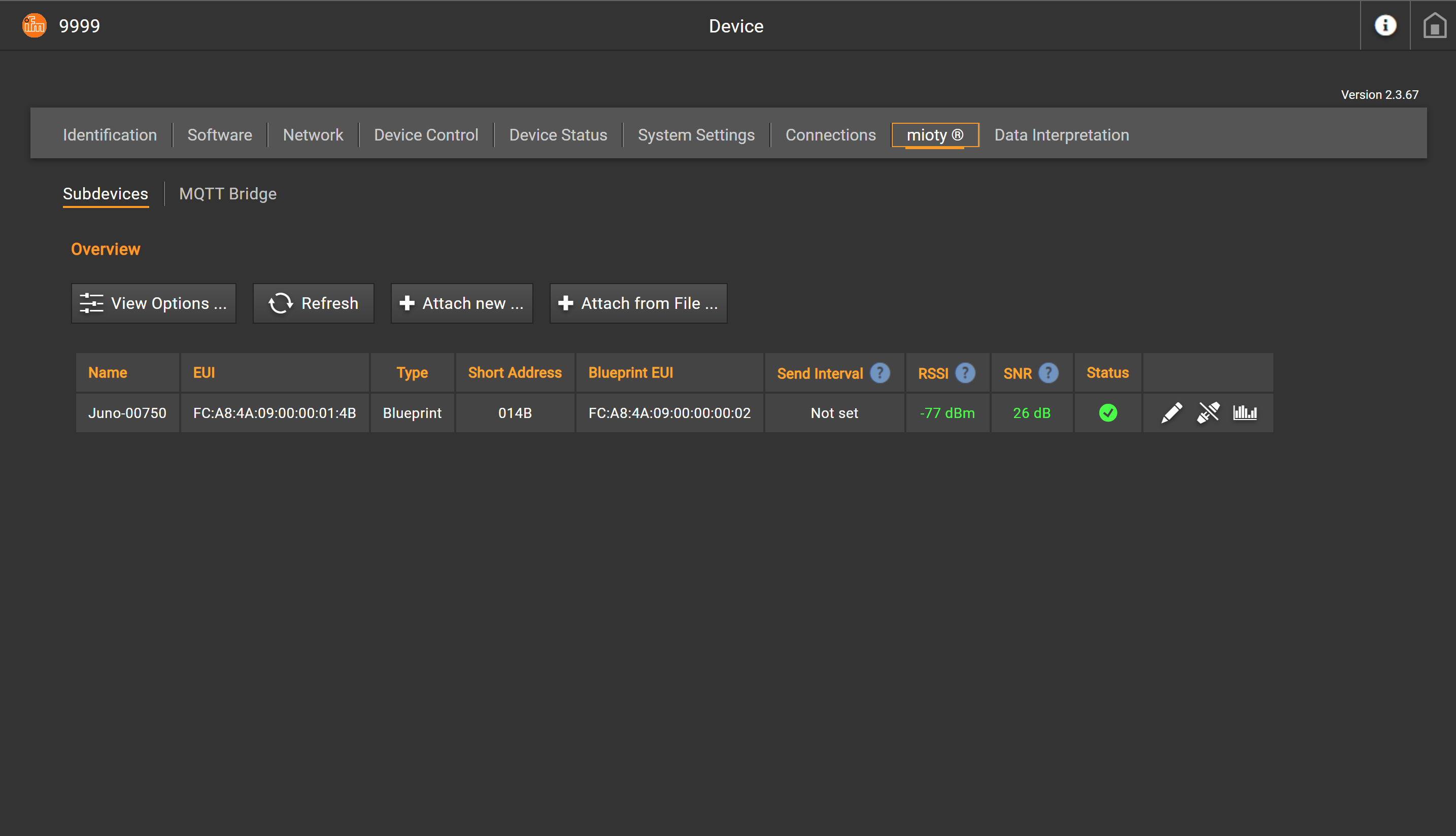Screen dimensions: 1456x836
Task: Open View Options ... button
Action: click(153, 303)
